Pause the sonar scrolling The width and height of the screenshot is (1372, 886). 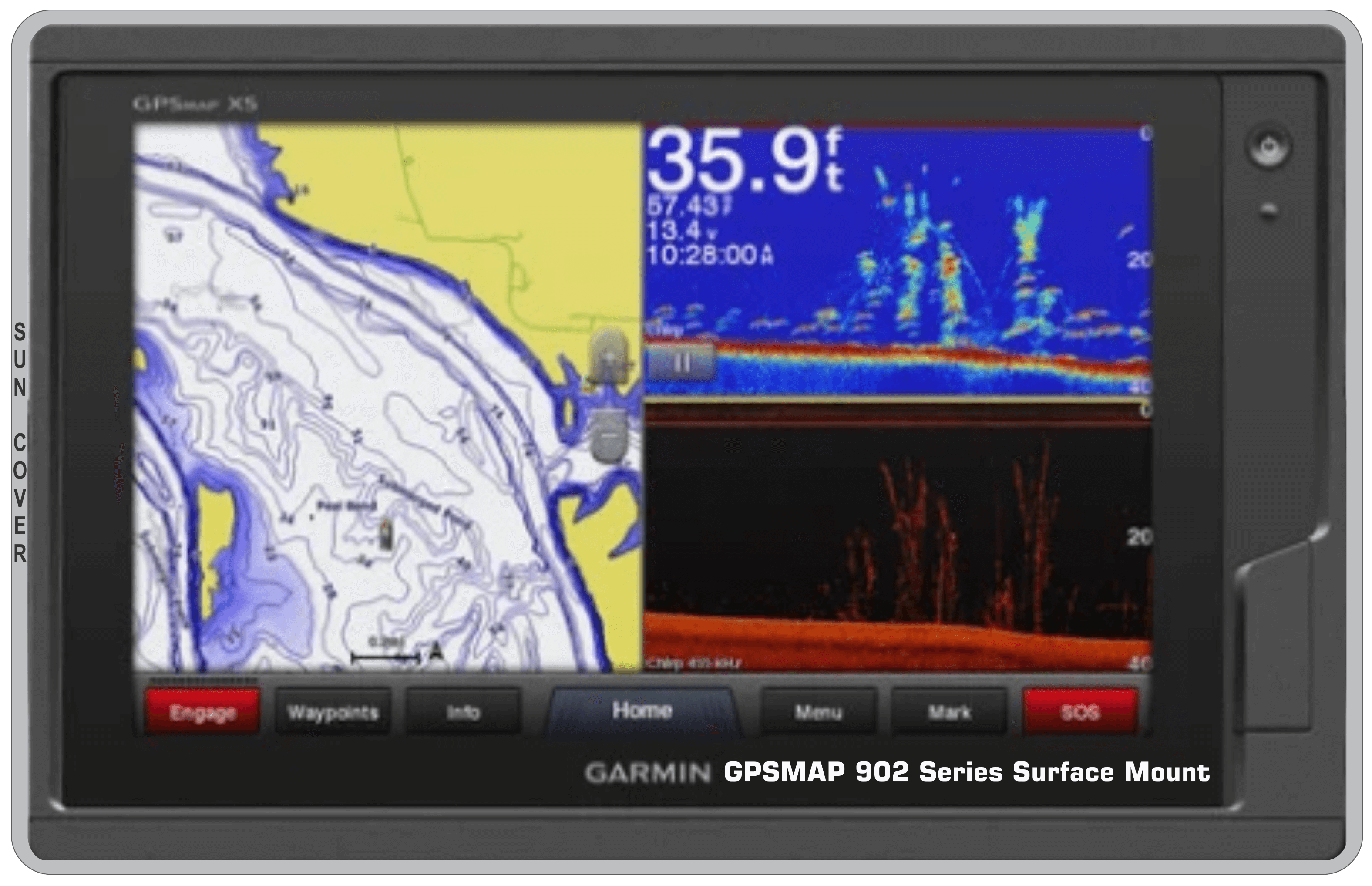click(682, 362)
